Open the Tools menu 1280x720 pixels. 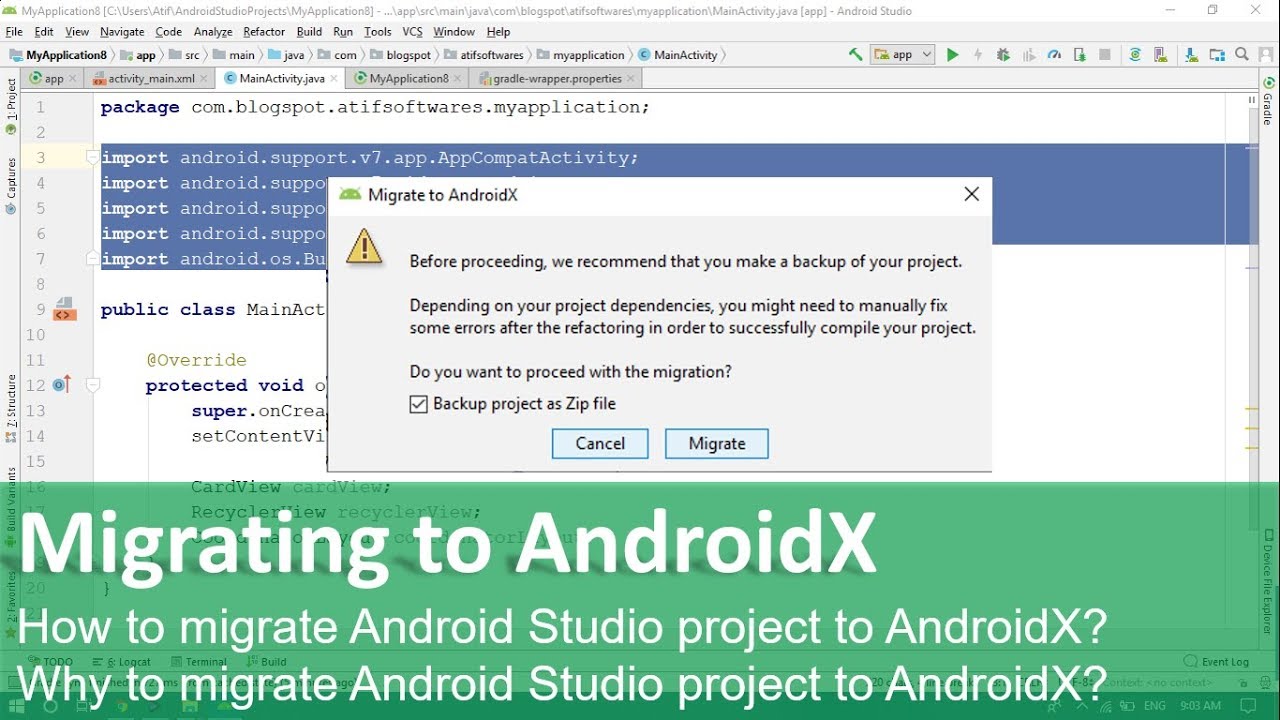[378, 31]
